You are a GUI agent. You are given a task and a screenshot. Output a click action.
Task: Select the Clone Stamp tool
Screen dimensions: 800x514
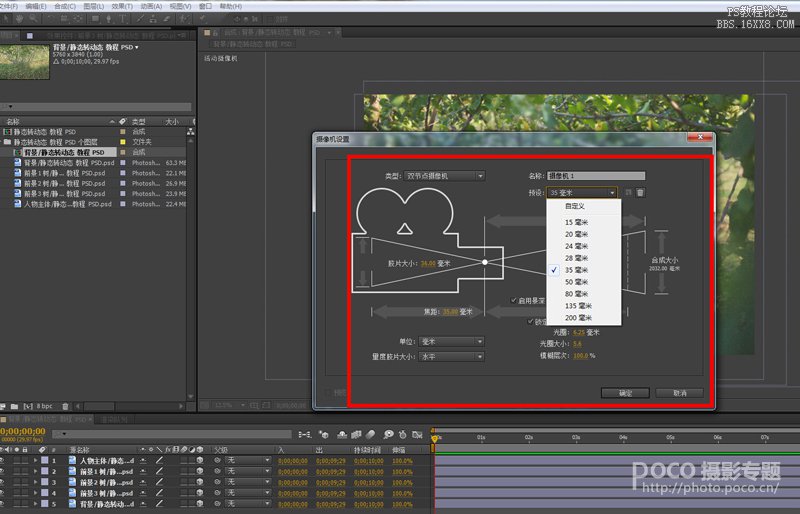[153, 19]
